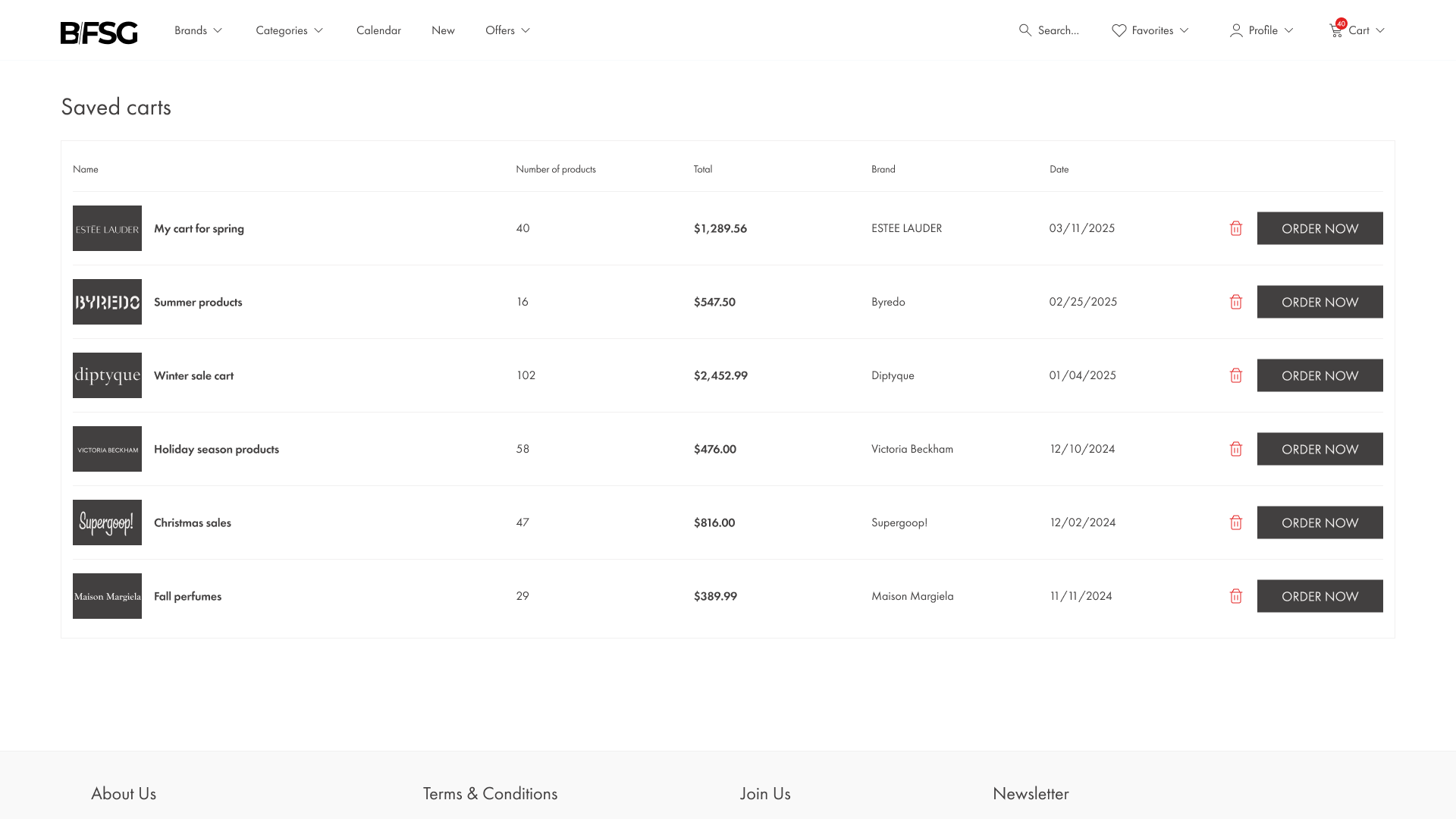The image size is (1456, 819).
Task: Open the My cart for spring name
Action: 199,228
